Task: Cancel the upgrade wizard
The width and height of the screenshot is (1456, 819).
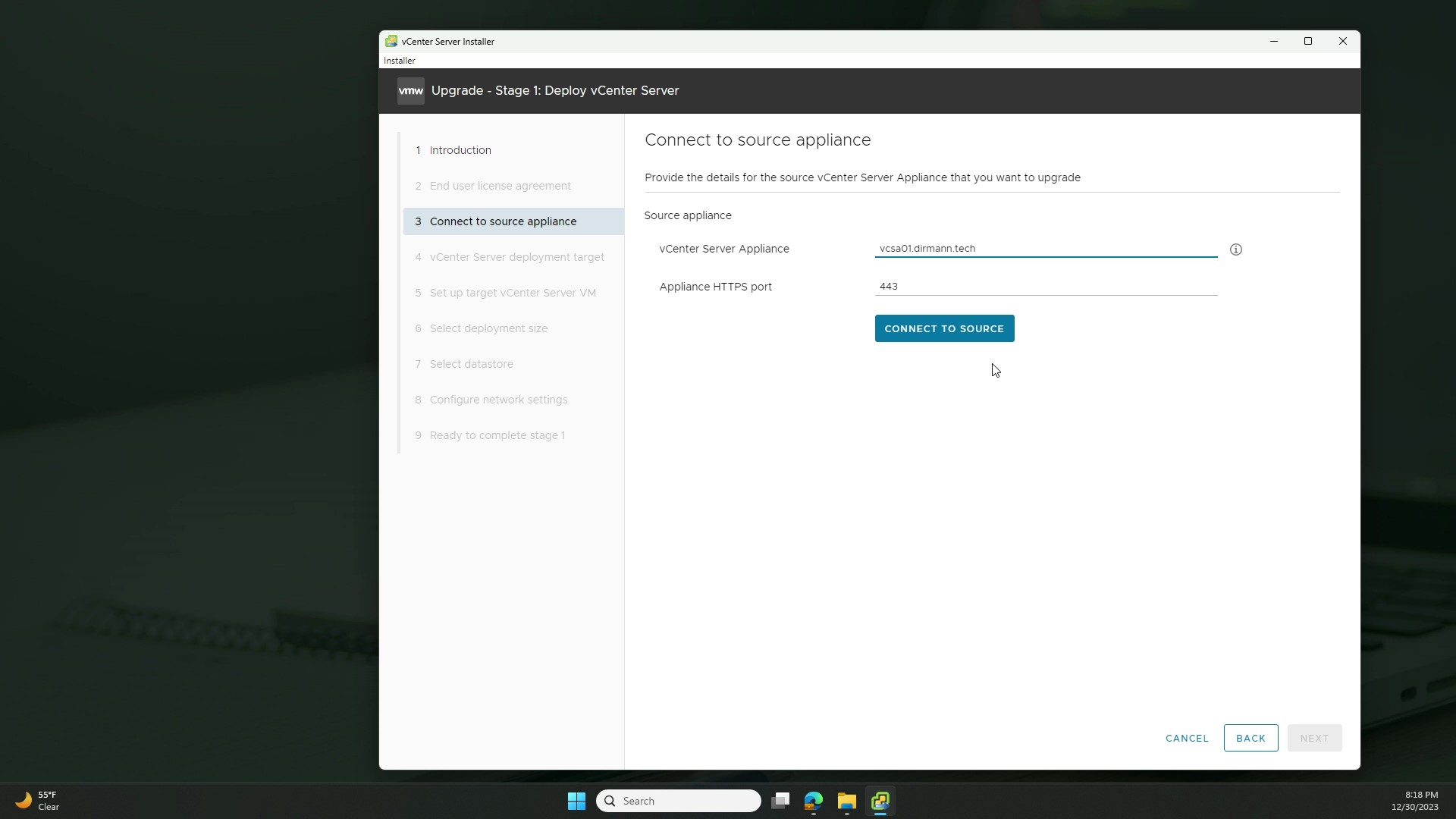Action: (1187, 738)
